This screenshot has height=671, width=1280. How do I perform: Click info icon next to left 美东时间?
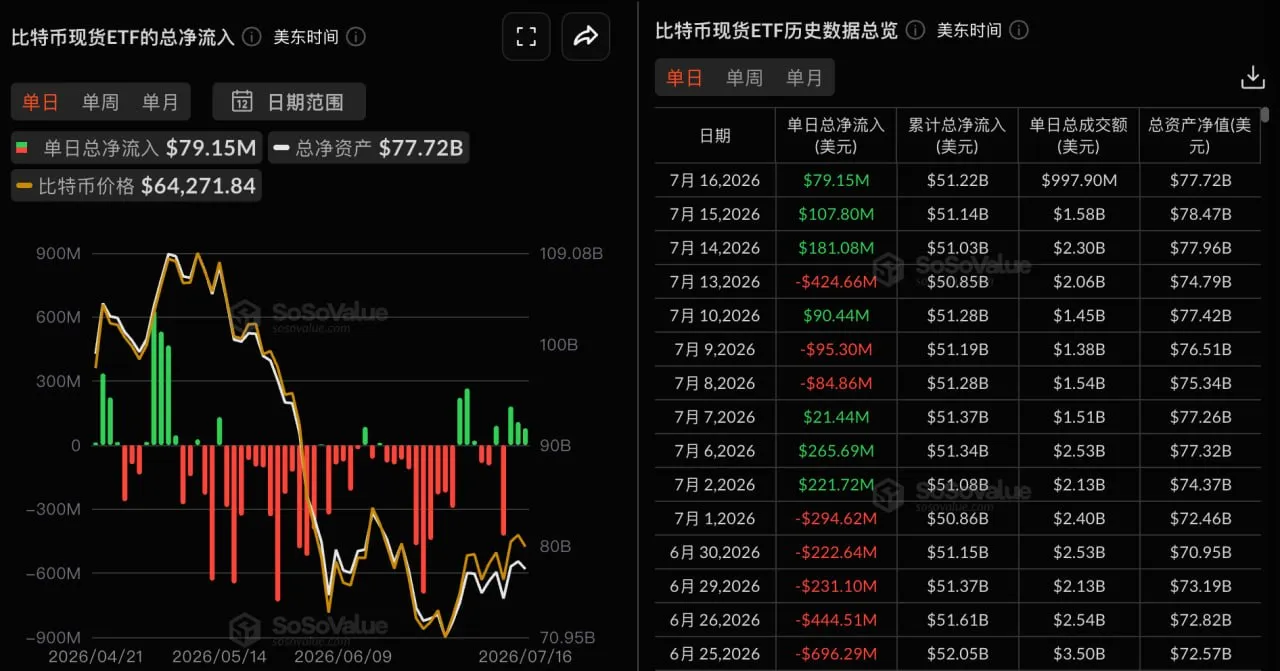click(356, 37)
